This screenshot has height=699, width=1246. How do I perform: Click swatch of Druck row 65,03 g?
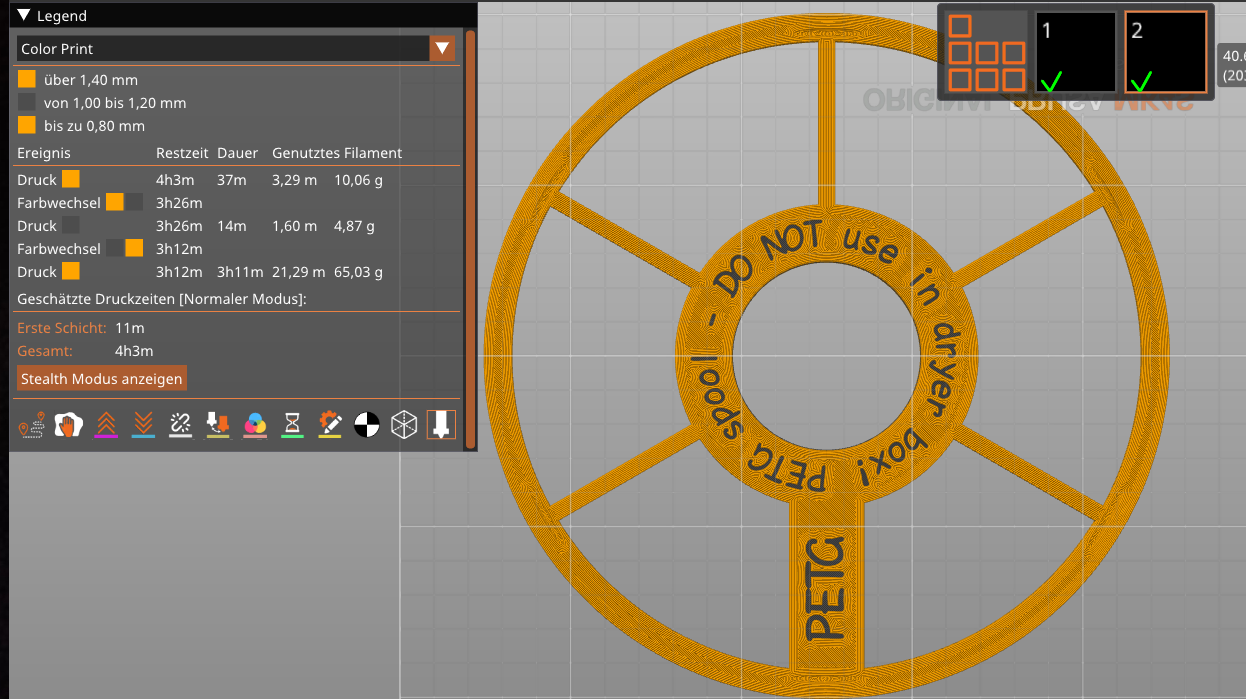point(71,271)
